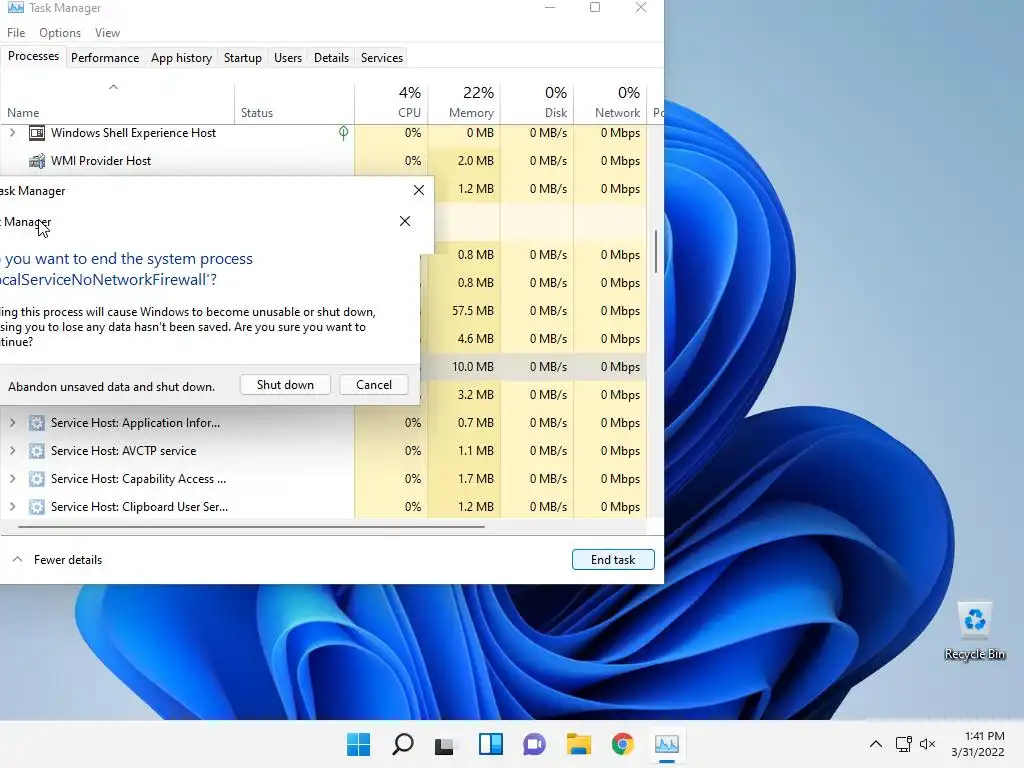Open the Windows Start menu
This screenshot has height=768, width=1024.
point(359,744)
